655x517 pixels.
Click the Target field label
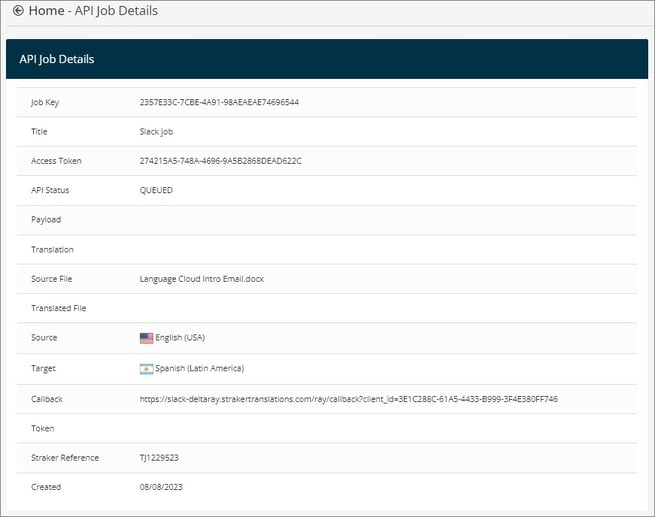(43, 369)
